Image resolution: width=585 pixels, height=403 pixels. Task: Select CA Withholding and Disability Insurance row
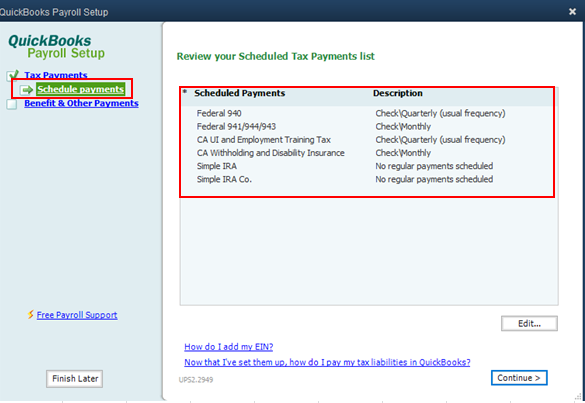click(x=367, y=153)
